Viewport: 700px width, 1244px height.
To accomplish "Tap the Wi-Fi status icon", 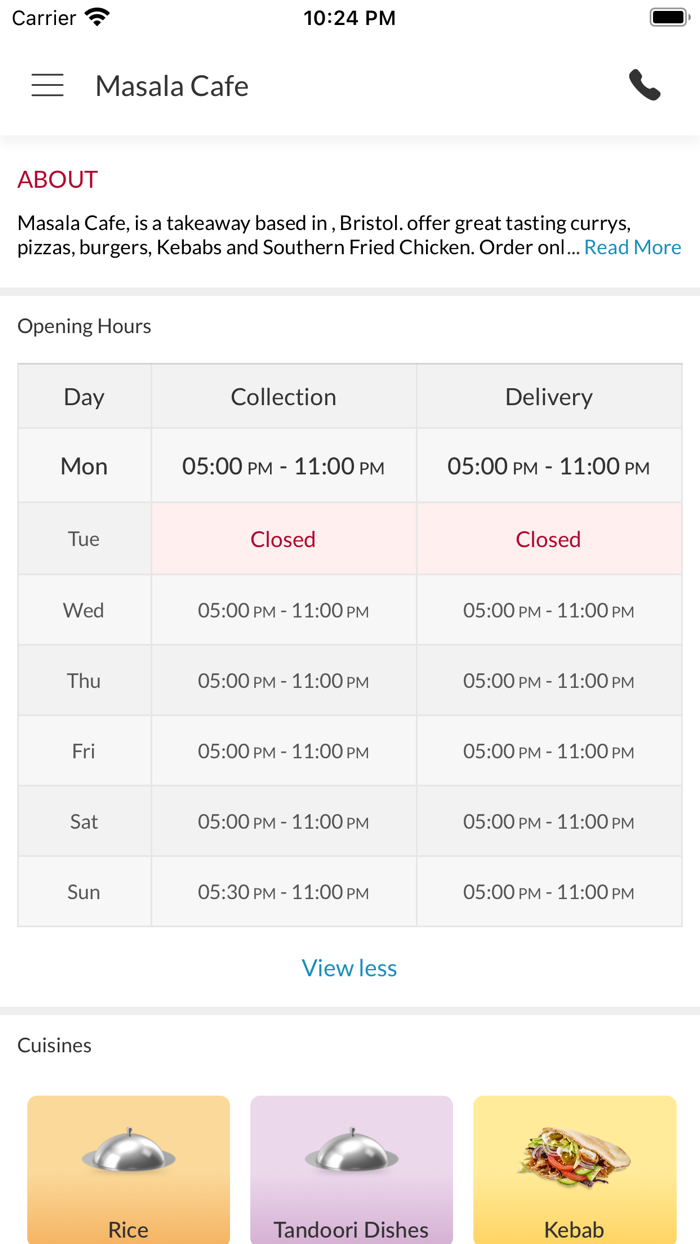I will pyautogui.click(x=97, y=17).
